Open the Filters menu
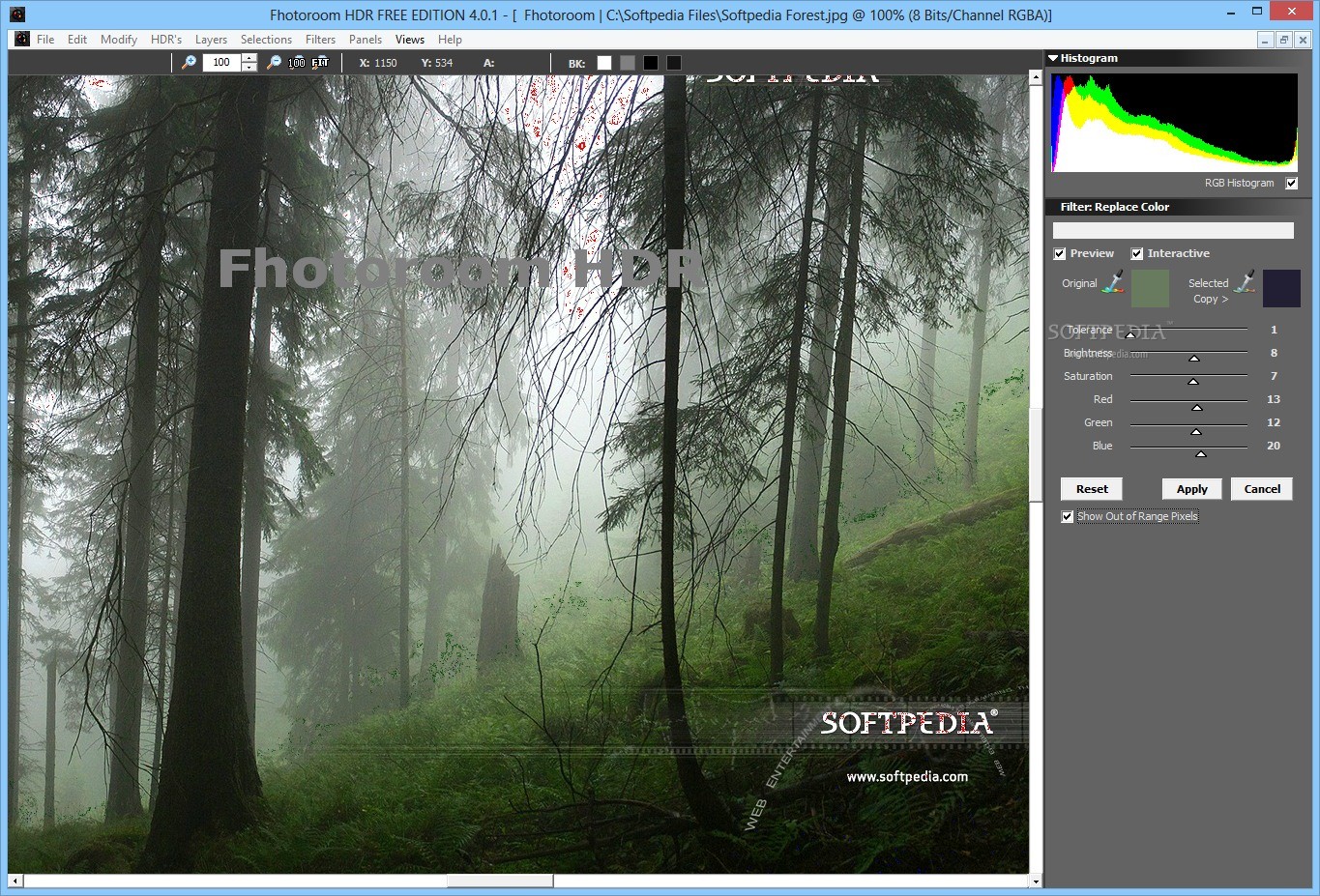Screen dimensions: 1320x896 click(320, 40)
